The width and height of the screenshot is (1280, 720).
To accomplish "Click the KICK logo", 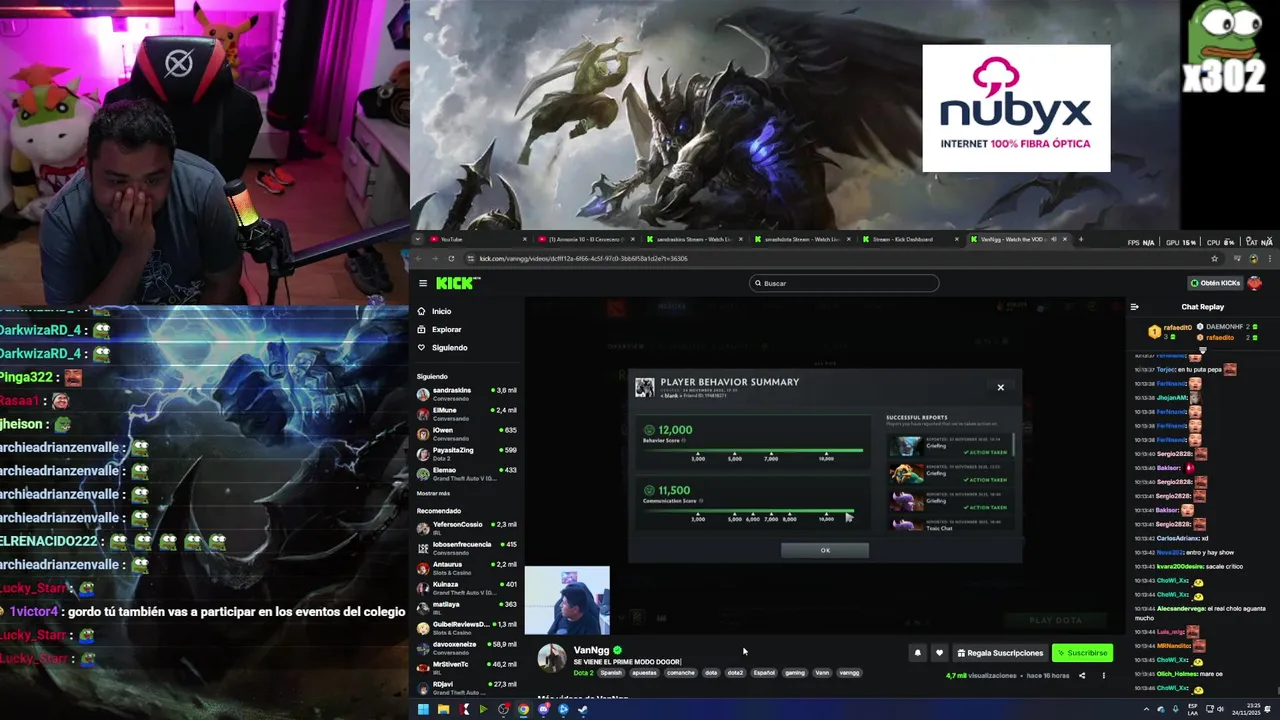I will (x=458, y=284).
